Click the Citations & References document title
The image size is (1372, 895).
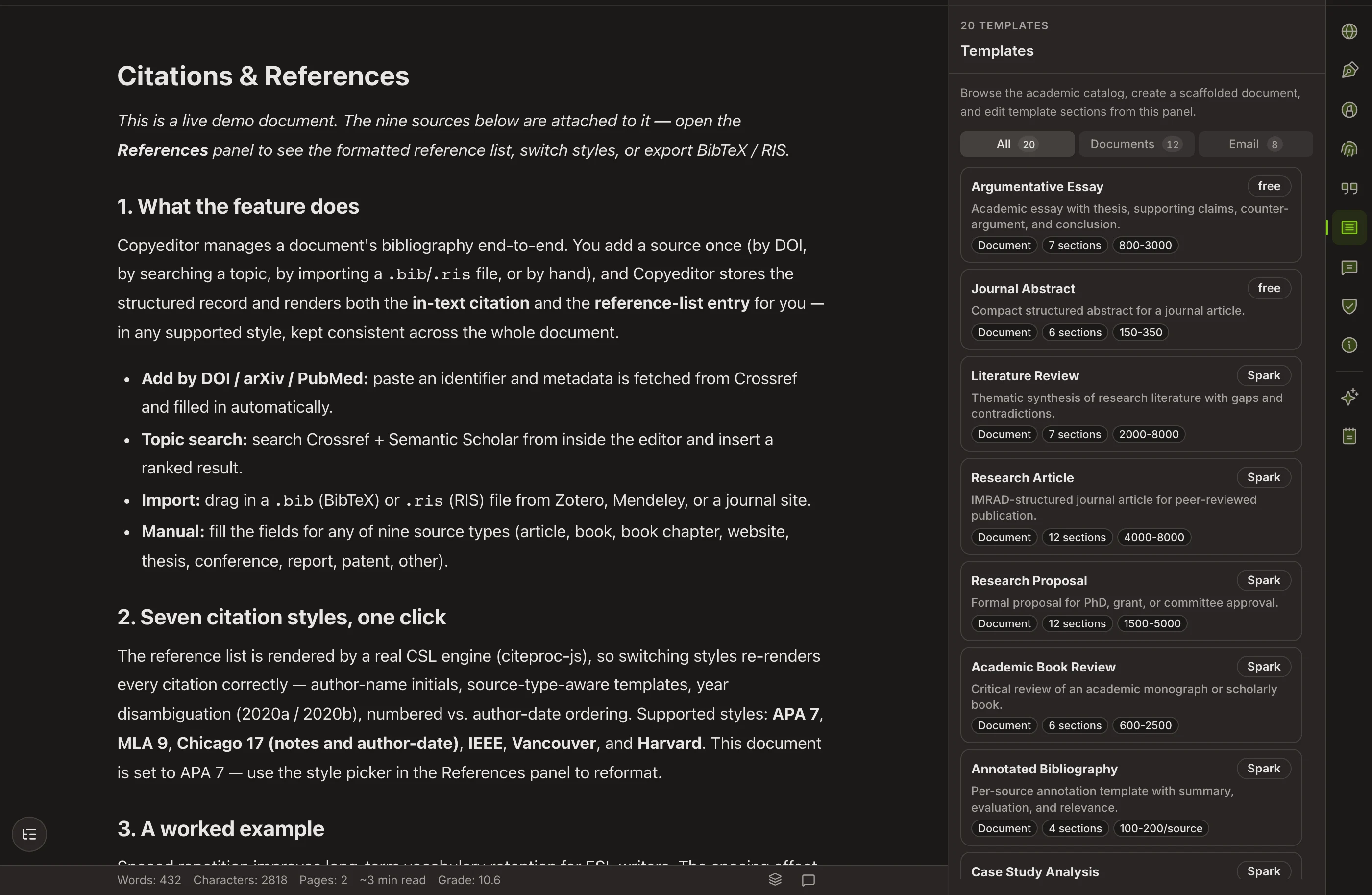click(263, 76)
